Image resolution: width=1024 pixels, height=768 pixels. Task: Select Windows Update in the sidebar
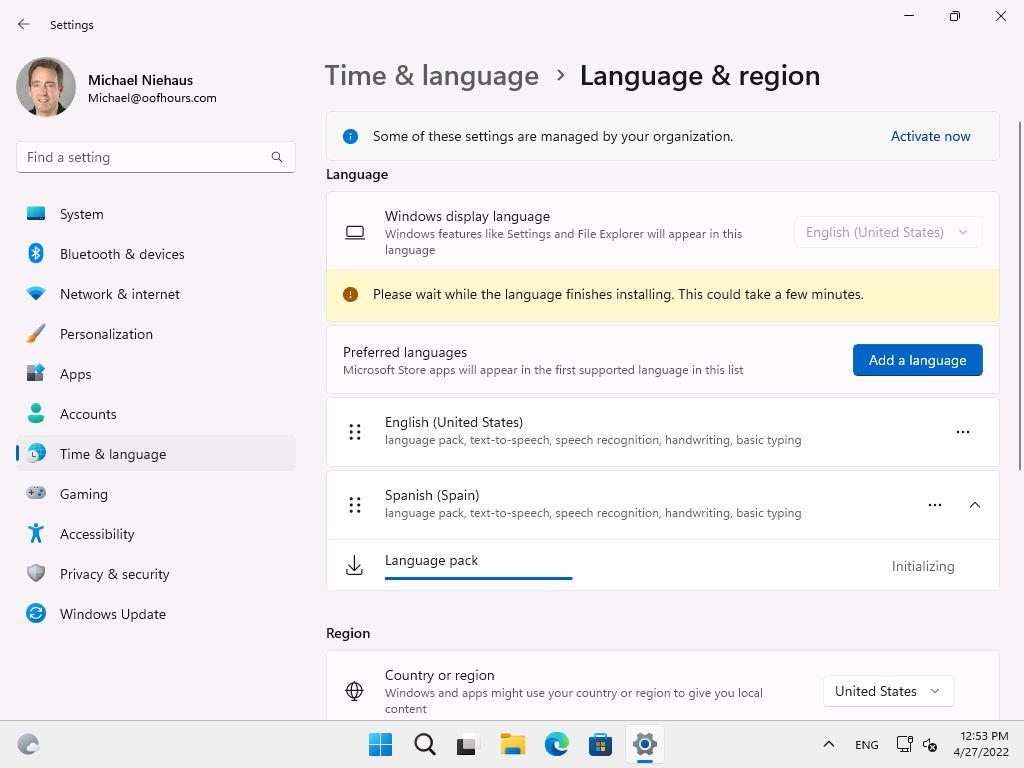point(112,613)
